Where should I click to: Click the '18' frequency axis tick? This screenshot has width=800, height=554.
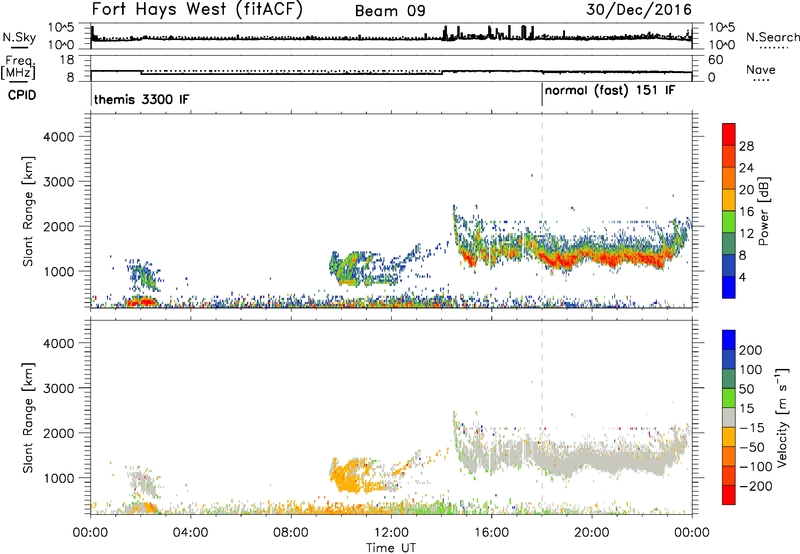click(x=67, y=60)
